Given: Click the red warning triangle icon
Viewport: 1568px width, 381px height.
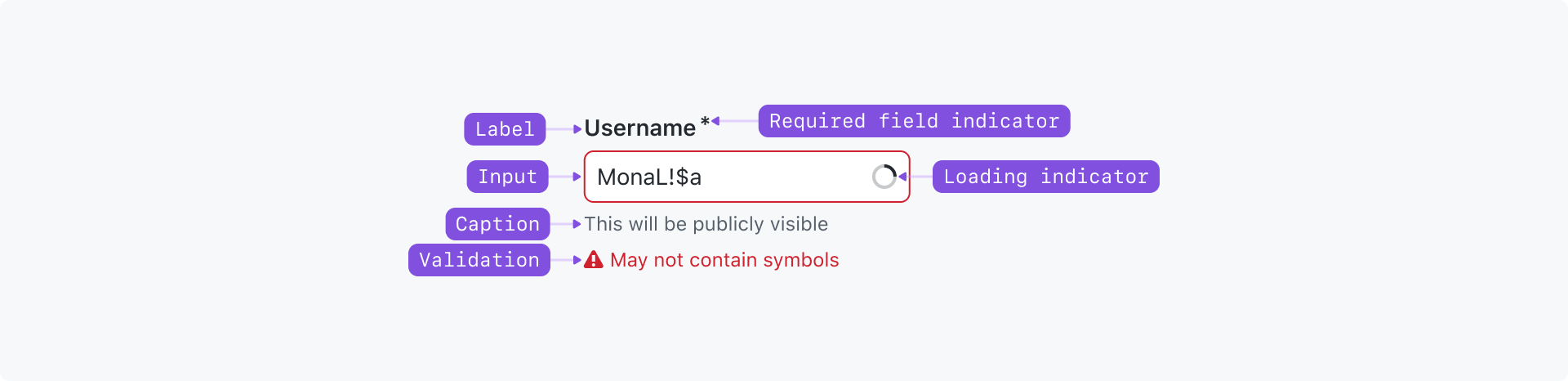Looking at the screenshot, I should pyautogui.click(x=594, y=260).
